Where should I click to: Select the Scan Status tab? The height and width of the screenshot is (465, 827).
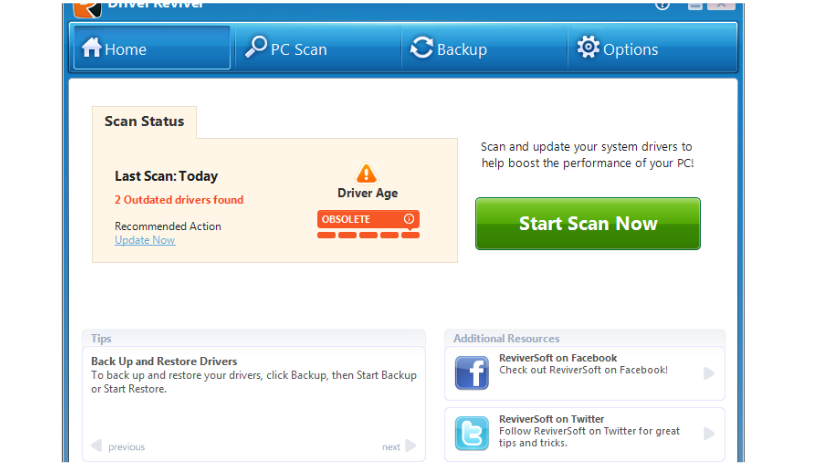click(144, 122)
